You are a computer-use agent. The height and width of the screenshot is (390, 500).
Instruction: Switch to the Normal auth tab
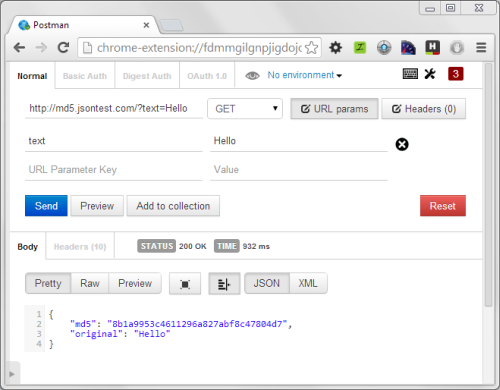pyautogui.click(x=32, y=76)
